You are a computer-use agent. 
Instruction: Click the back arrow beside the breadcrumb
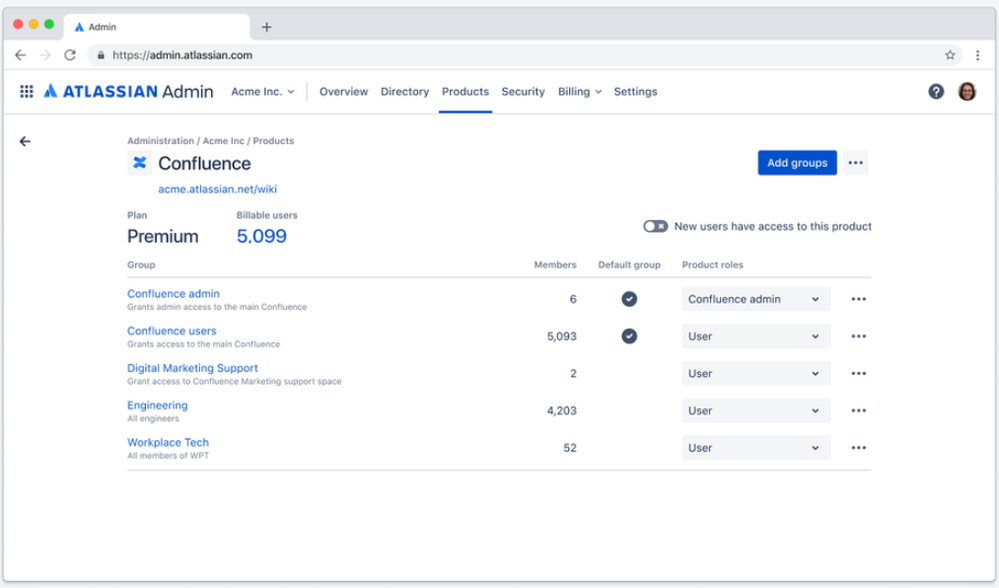click(25, 141)
